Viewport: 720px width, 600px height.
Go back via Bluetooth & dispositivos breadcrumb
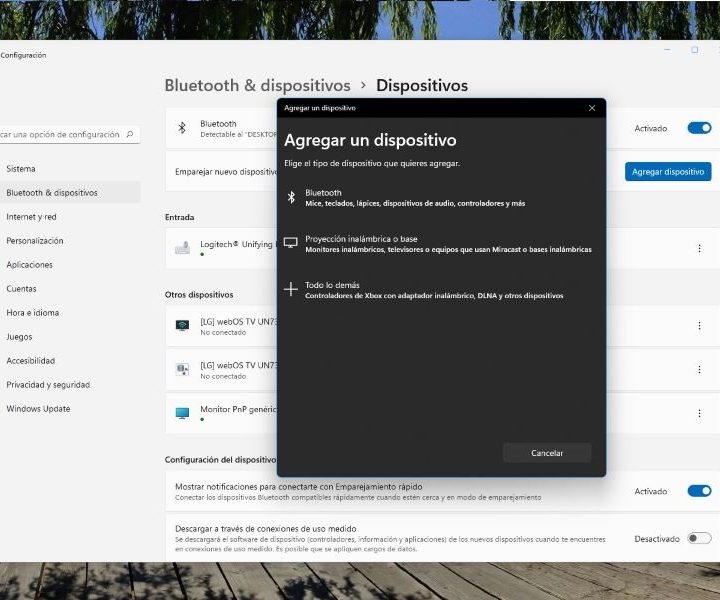257,85
